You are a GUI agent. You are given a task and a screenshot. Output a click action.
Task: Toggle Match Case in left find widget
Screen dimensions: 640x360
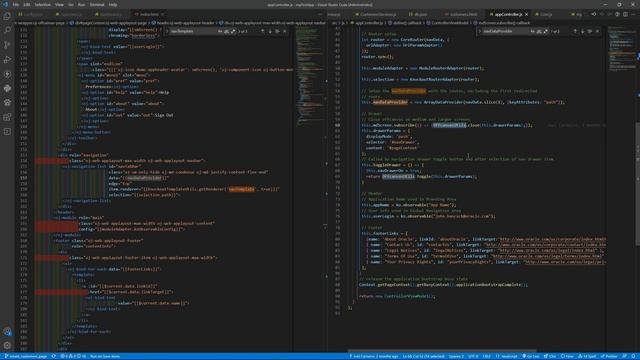[220, 31]
